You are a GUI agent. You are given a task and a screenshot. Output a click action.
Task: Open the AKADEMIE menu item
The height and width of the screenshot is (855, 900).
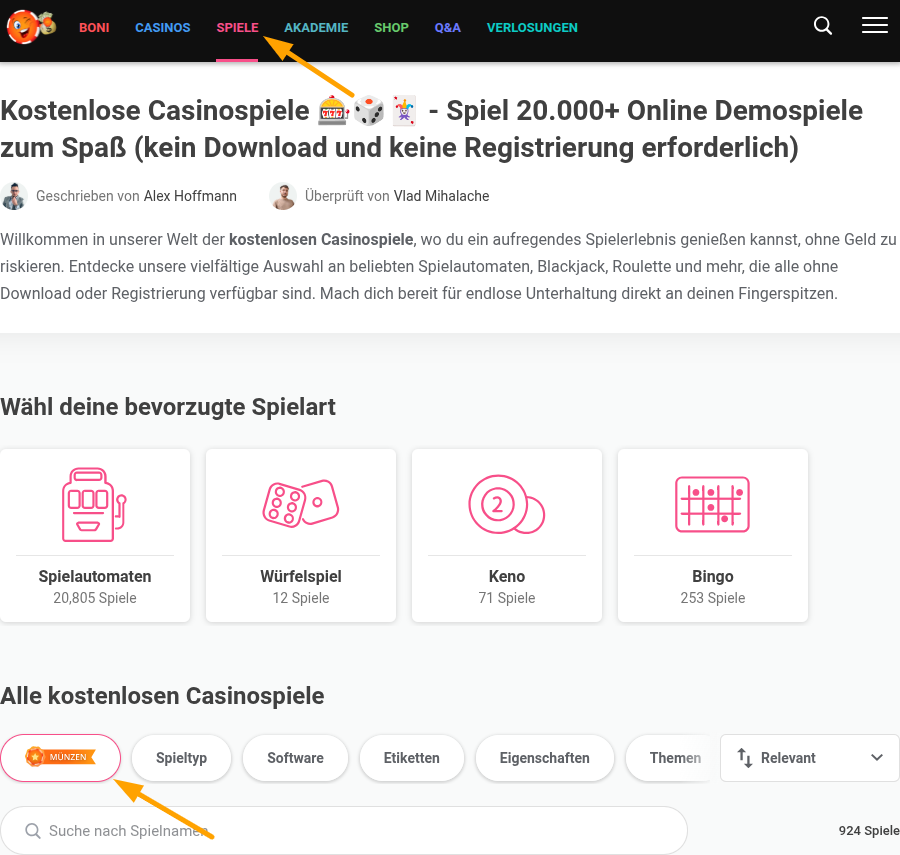[x=316, y=28]
